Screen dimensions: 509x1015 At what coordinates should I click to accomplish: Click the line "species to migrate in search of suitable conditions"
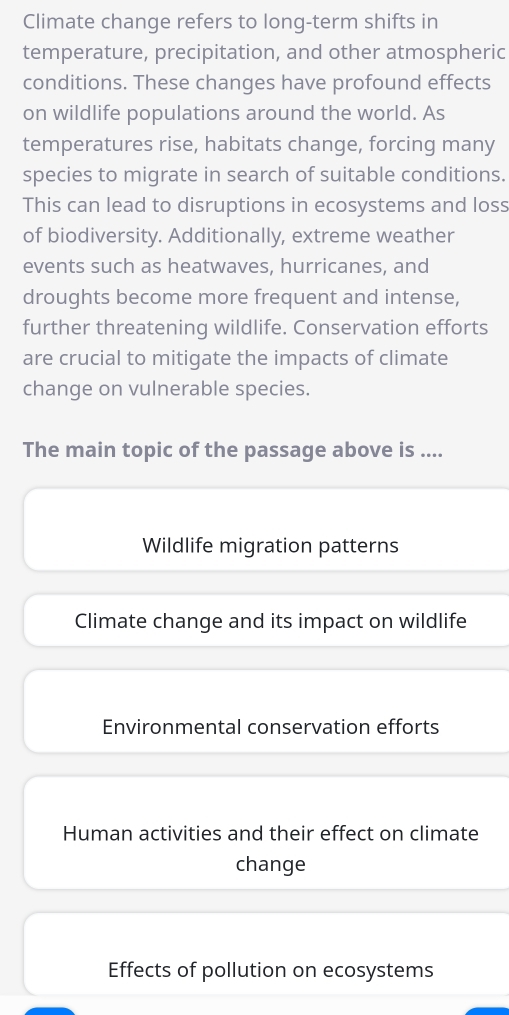tap(264, 175)
